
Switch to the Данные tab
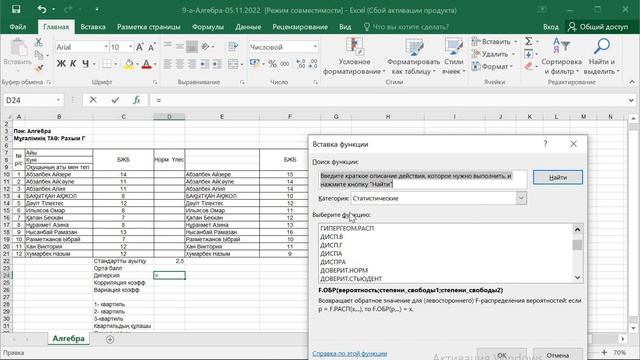coord(248,27)
